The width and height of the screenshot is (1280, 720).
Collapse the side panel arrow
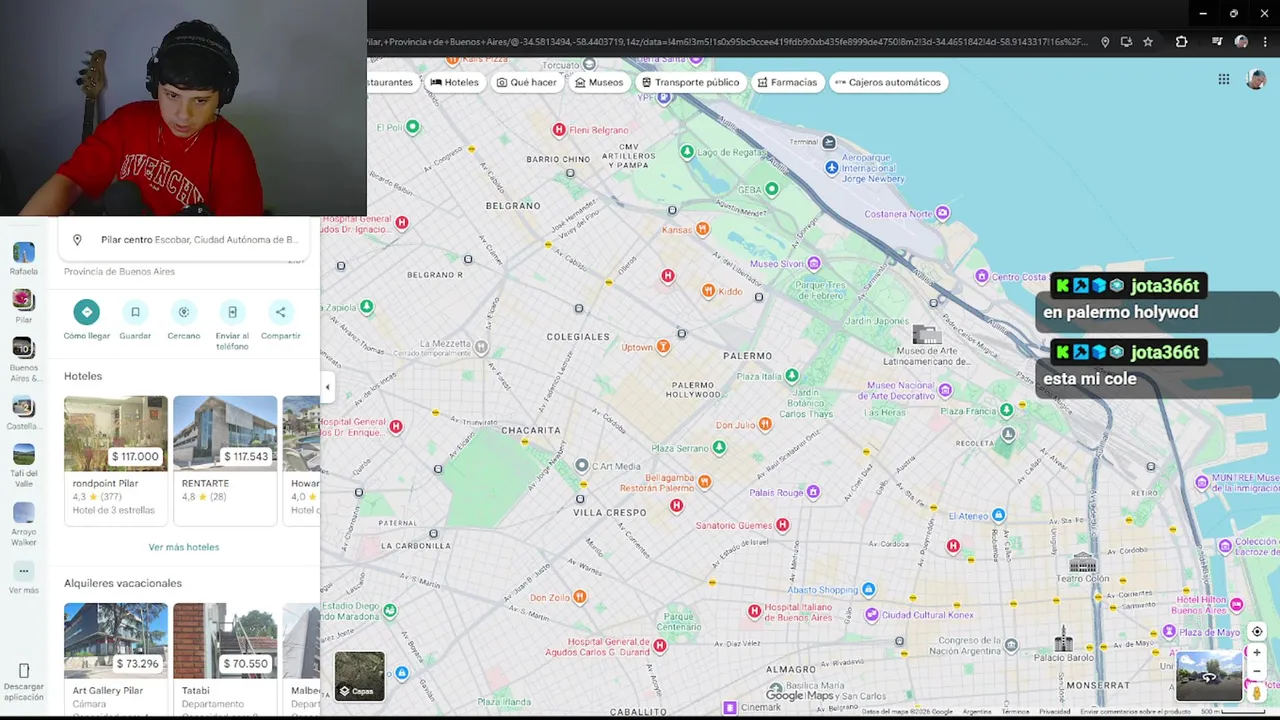pyautogui.click(x=327, y=387)
